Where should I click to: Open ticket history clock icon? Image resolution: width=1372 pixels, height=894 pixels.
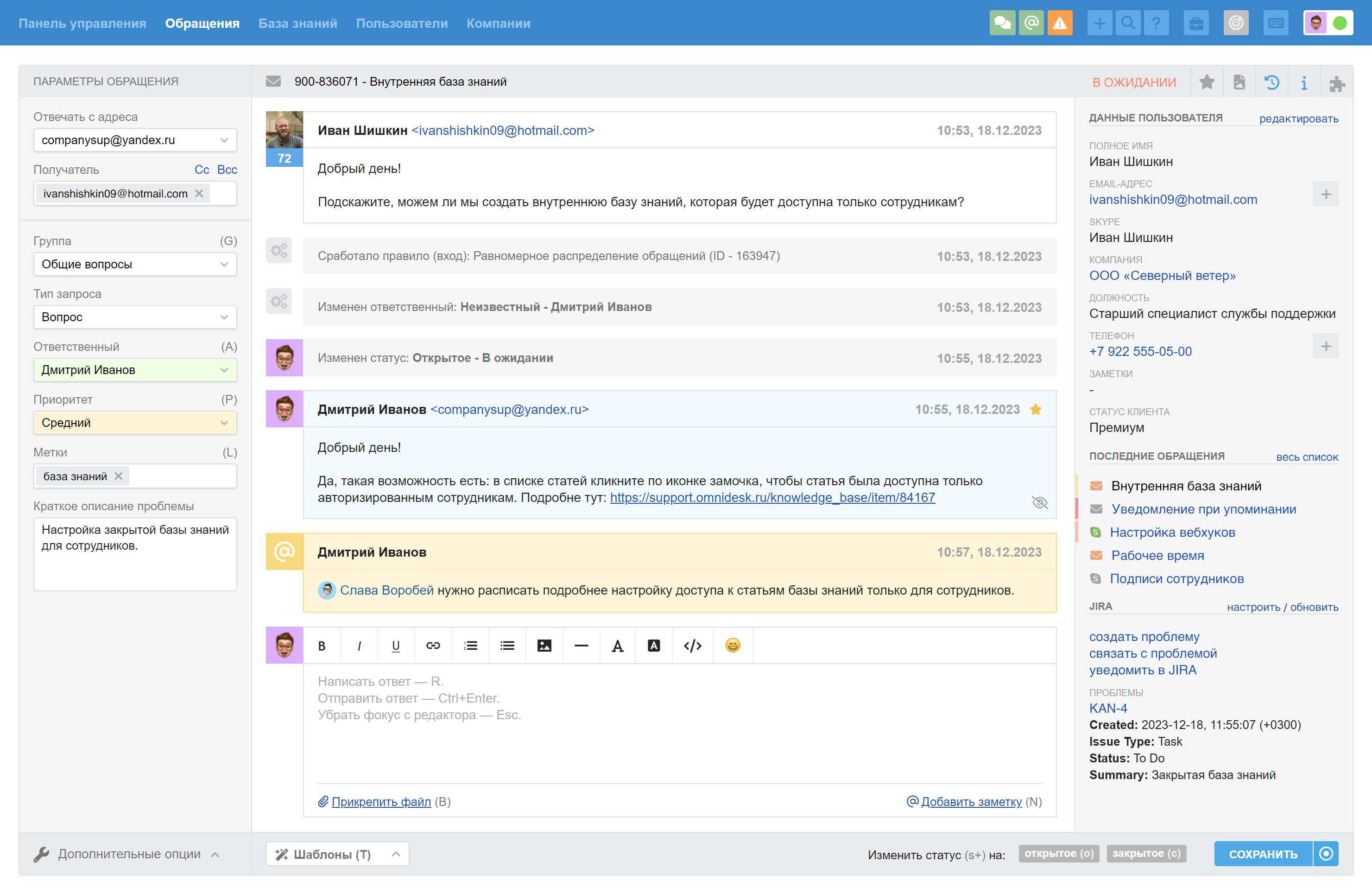pyautogui.click(x=1272, y=82)
